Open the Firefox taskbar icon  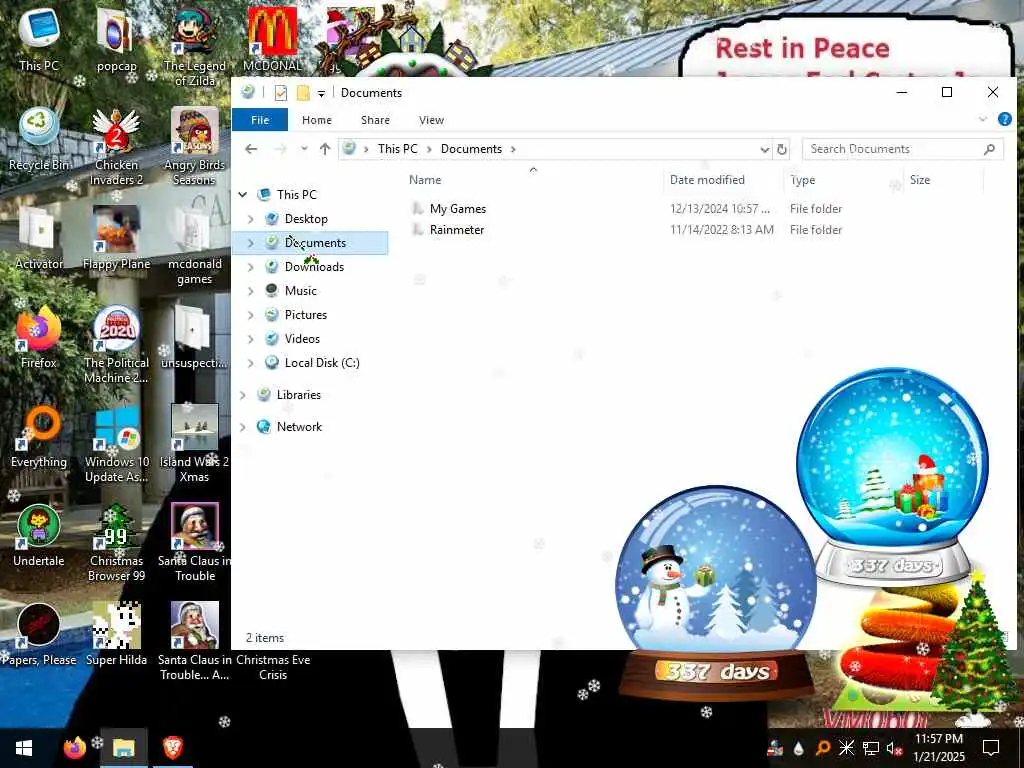[x=74, y=747]
